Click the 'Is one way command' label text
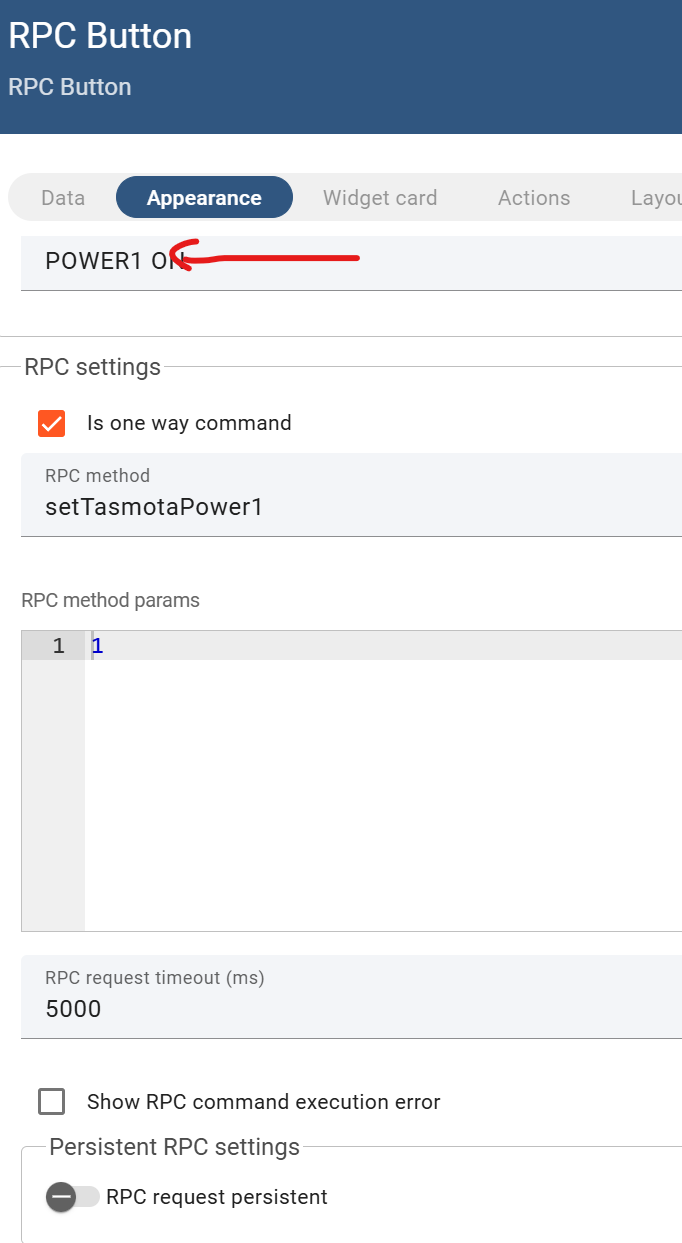The width and height of the screenshot is (682, 1243). (189, 423)
